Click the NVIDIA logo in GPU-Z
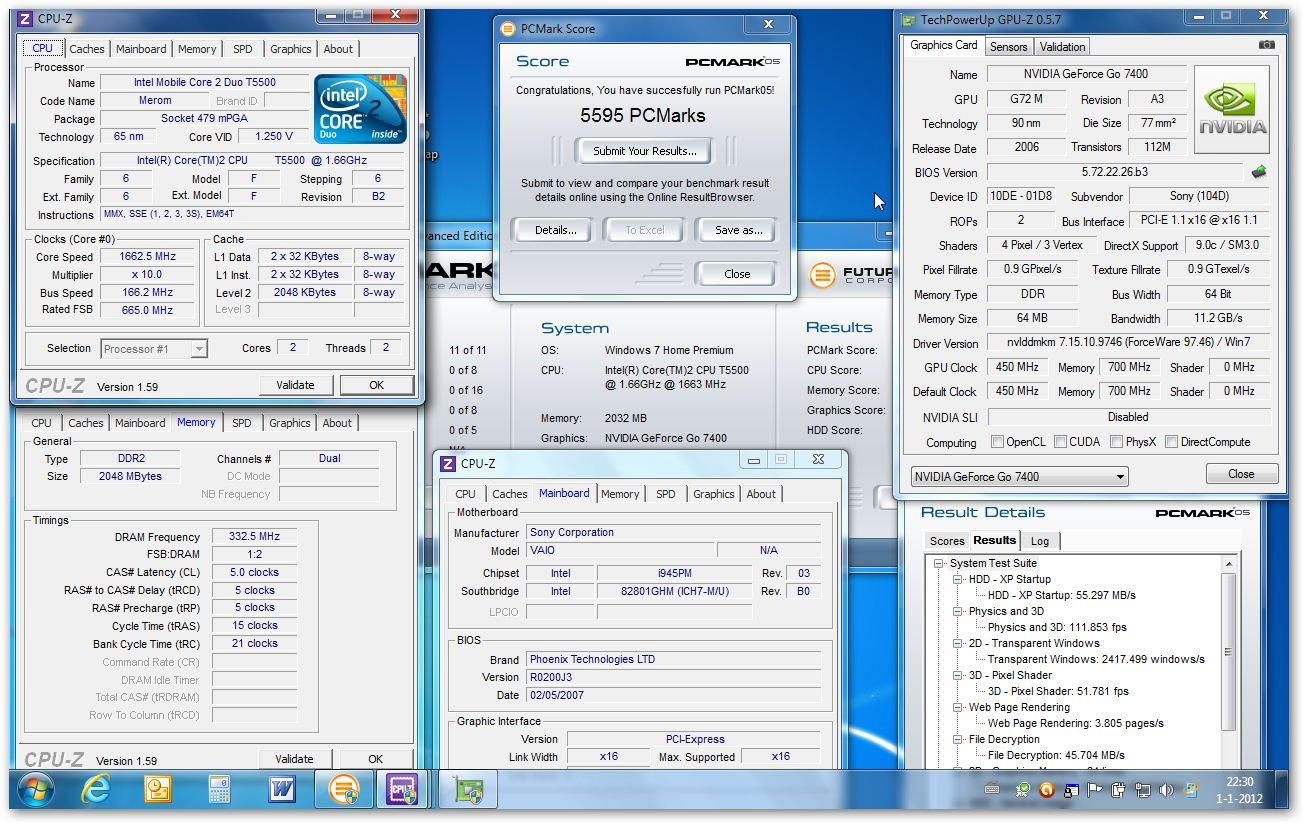This screenshot has height=823, width=1303. tap(1232, 110)
